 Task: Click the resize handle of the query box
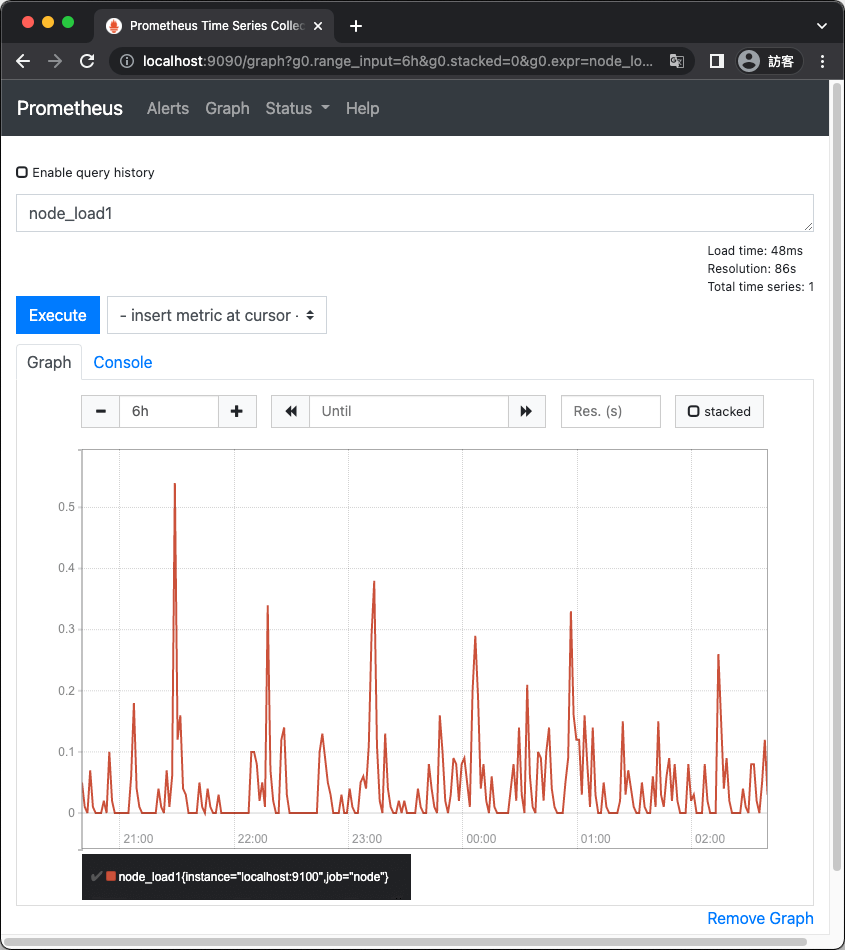808,226
